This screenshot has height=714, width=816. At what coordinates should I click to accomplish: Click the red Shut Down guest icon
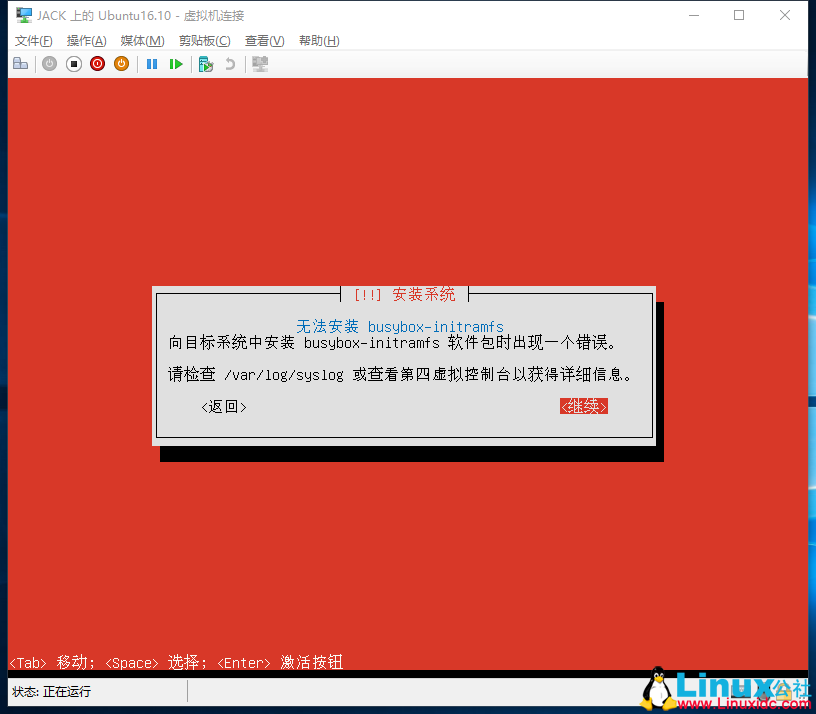(x=97, y=63)
